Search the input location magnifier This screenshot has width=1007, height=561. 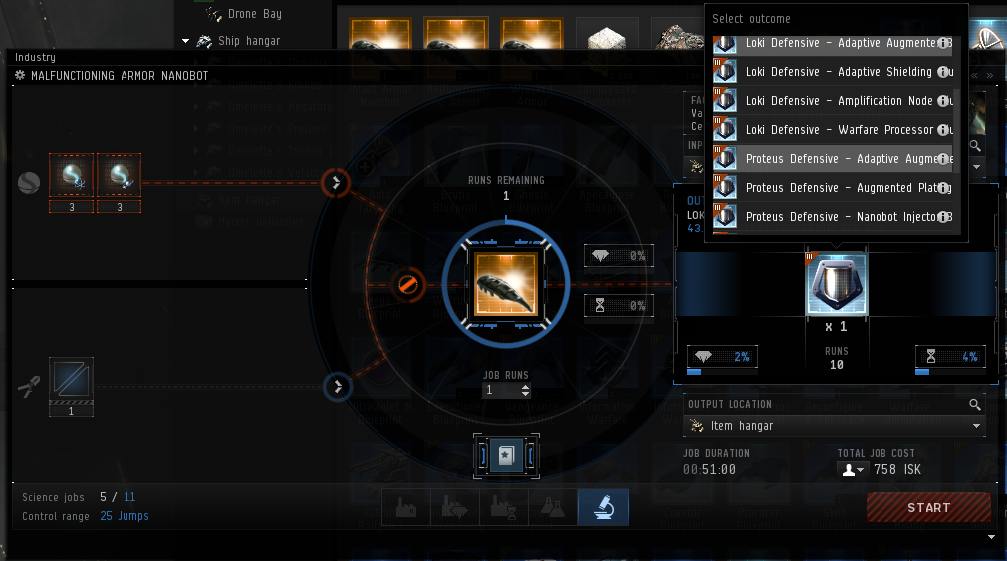click(x=975, y=146)
